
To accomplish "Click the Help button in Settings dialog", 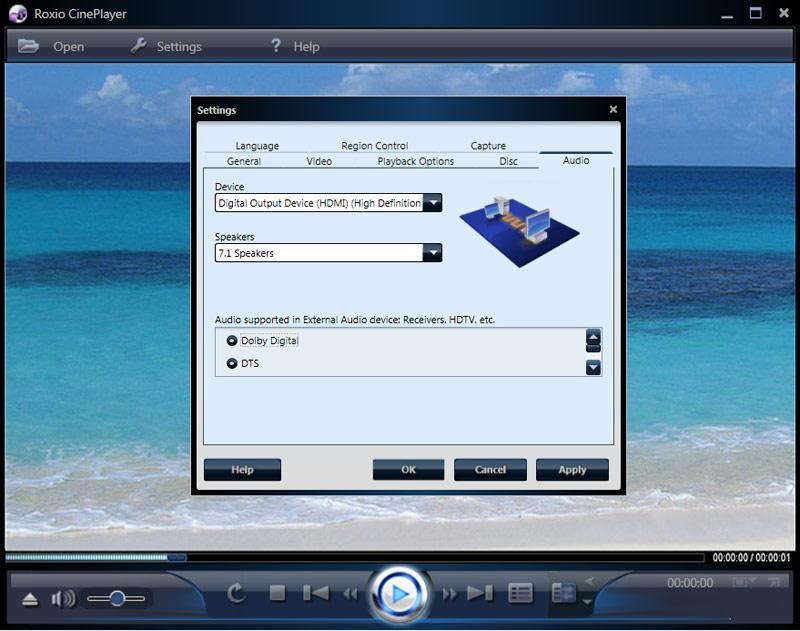I will (x=242, y=469).
